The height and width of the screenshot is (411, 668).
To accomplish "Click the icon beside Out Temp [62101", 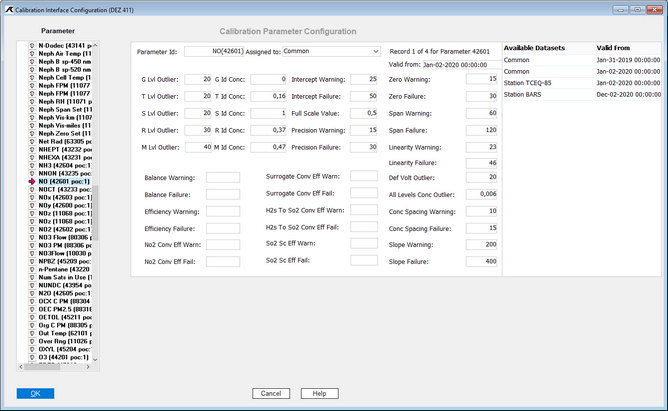I will (32, 333).
